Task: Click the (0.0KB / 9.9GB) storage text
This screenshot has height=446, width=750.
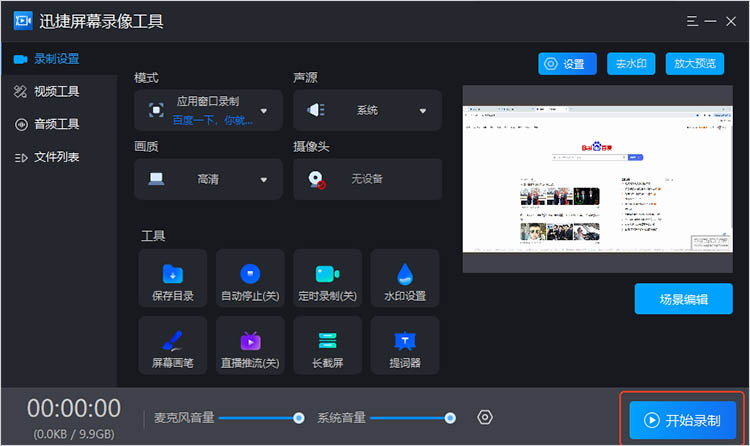Action: click(74, 434)
